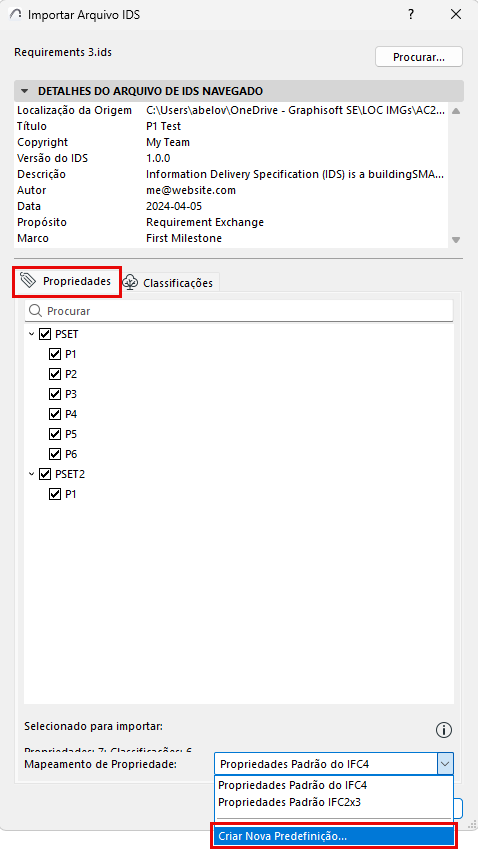The width and height of the screenshot is (478, 853).
Task: Select Propriedades Padrão IFC2x3 option
Action: tap(289, 802)
